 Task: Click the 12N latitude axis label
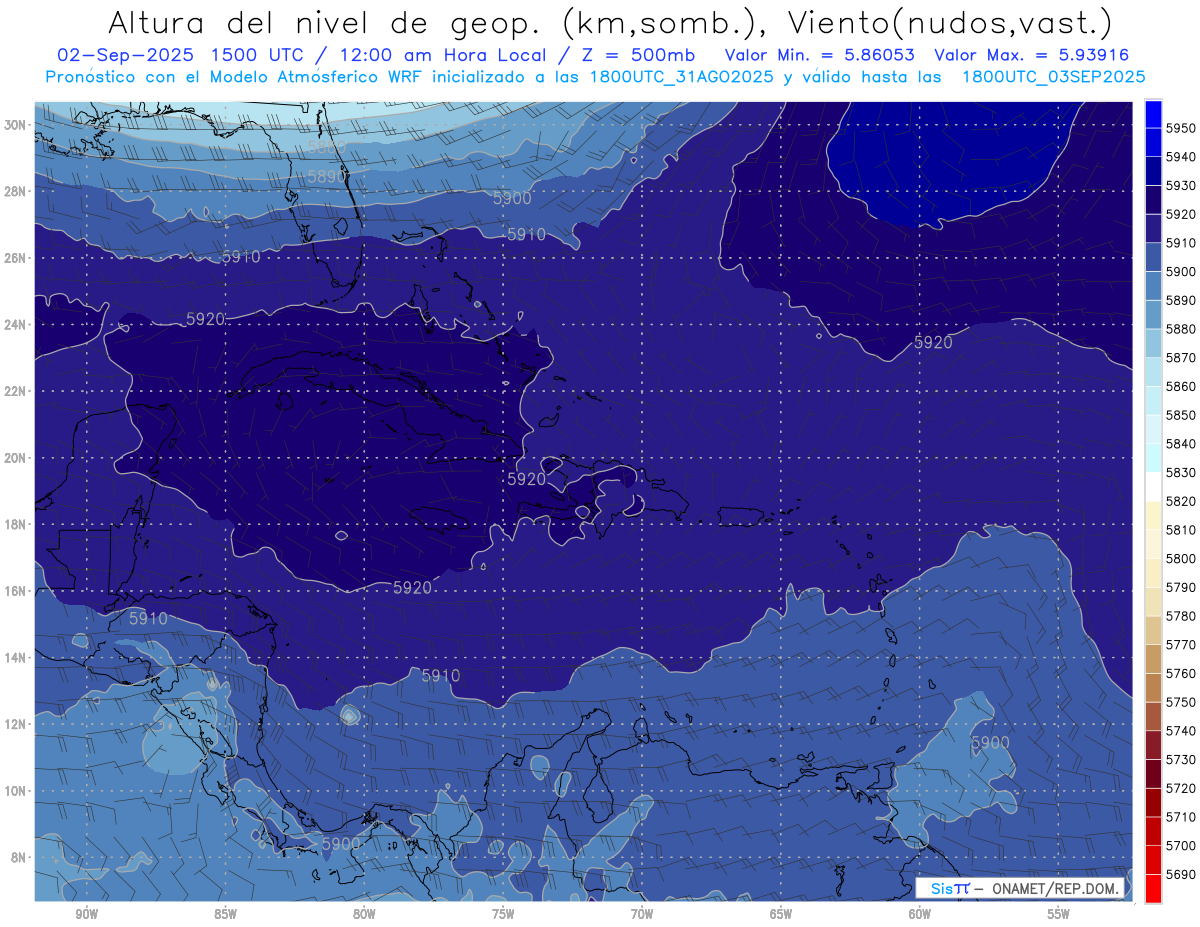coord(15,724)
